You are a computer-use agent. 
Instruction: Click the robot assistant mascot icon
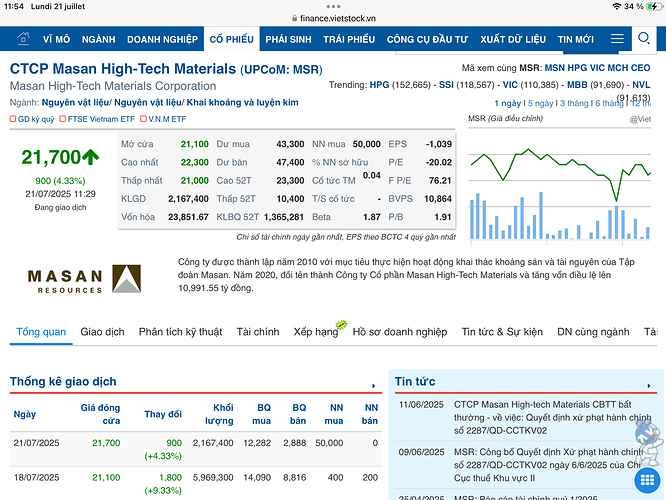point(648,438)
